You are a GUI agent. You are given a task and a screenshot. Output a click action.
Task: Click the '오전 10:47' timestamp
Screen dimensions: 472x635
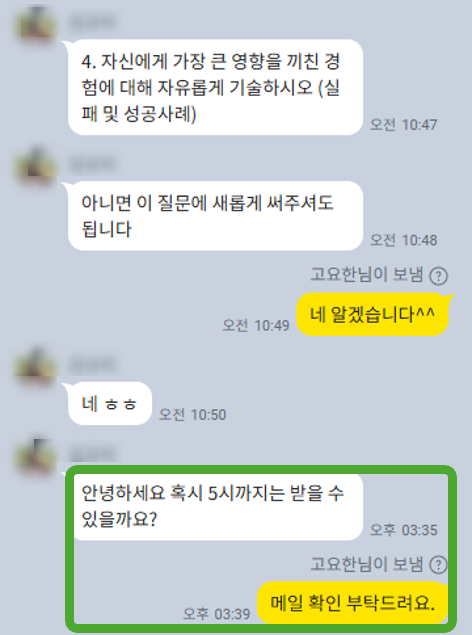click(x=404, y=124)
